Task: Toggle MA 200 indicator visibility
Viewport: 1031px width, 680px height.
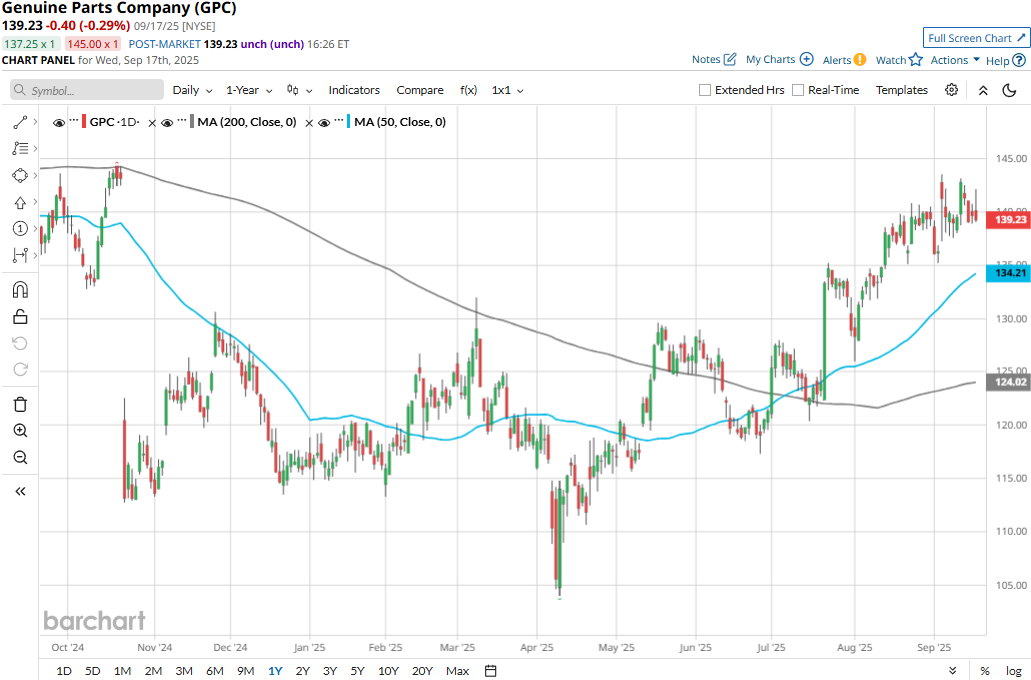Action: (167, 123)
